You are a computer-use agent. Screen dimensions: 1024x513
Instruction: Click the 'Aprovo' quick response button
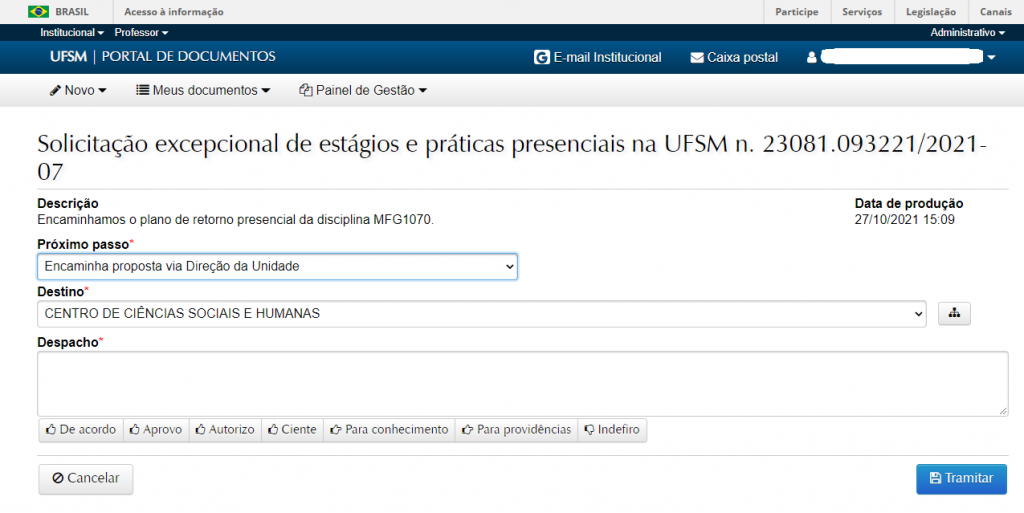tap(156, 430)
